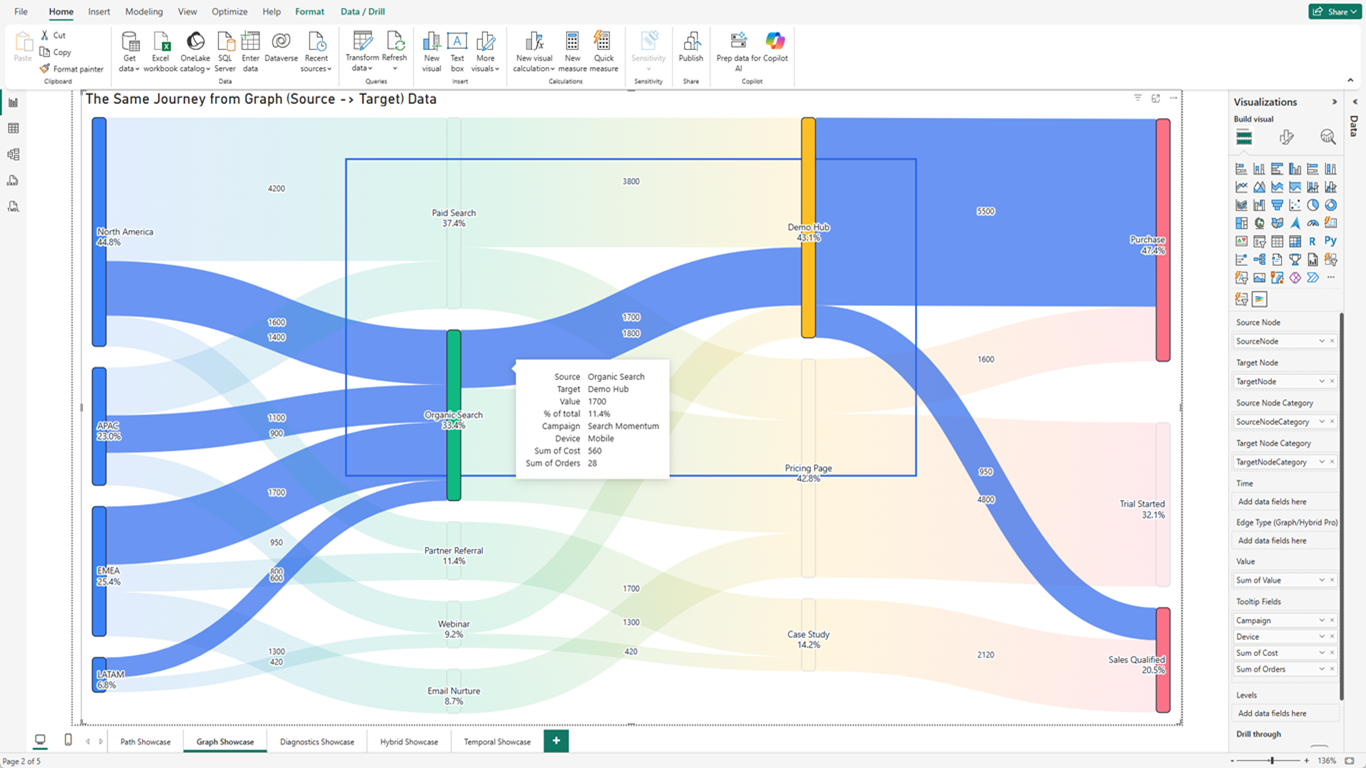This screenshot has width=1366, height=768.
Task: Switch to desktop layout at bottom left
Action: [x=40, y=740]
